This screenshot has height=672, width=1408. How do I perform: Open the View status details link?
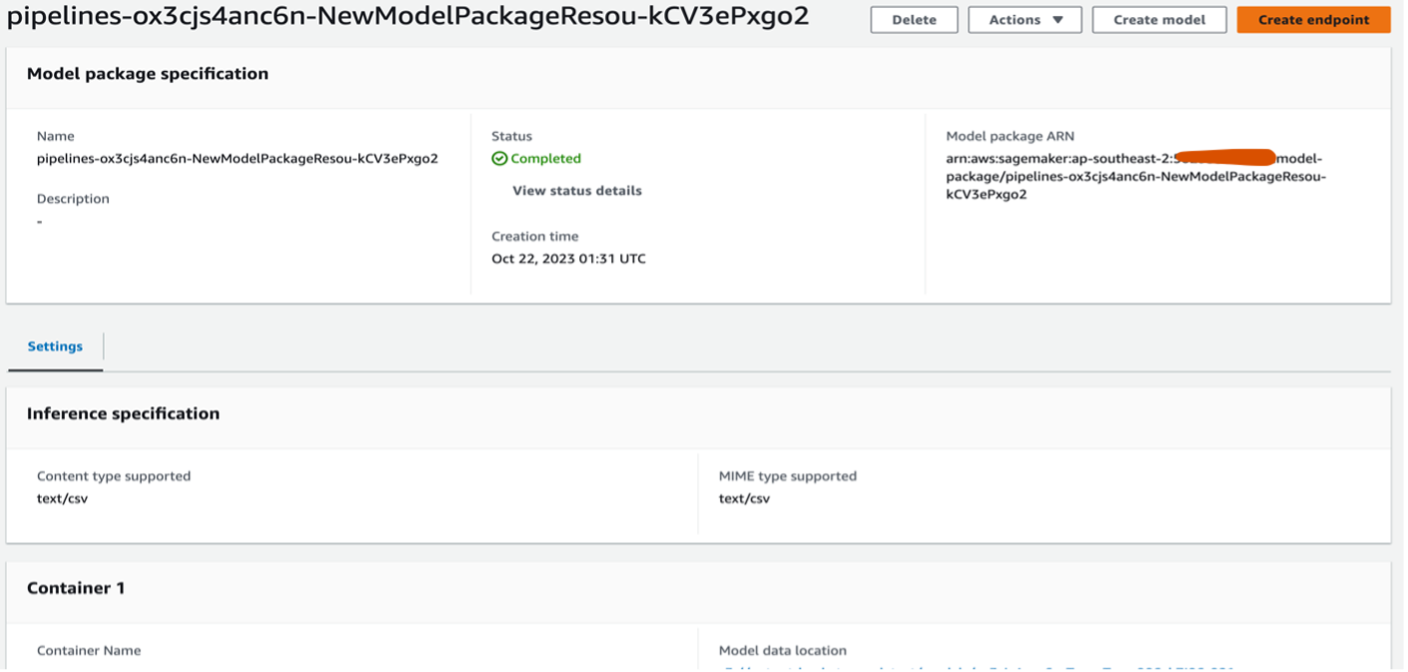click(577, 191)
